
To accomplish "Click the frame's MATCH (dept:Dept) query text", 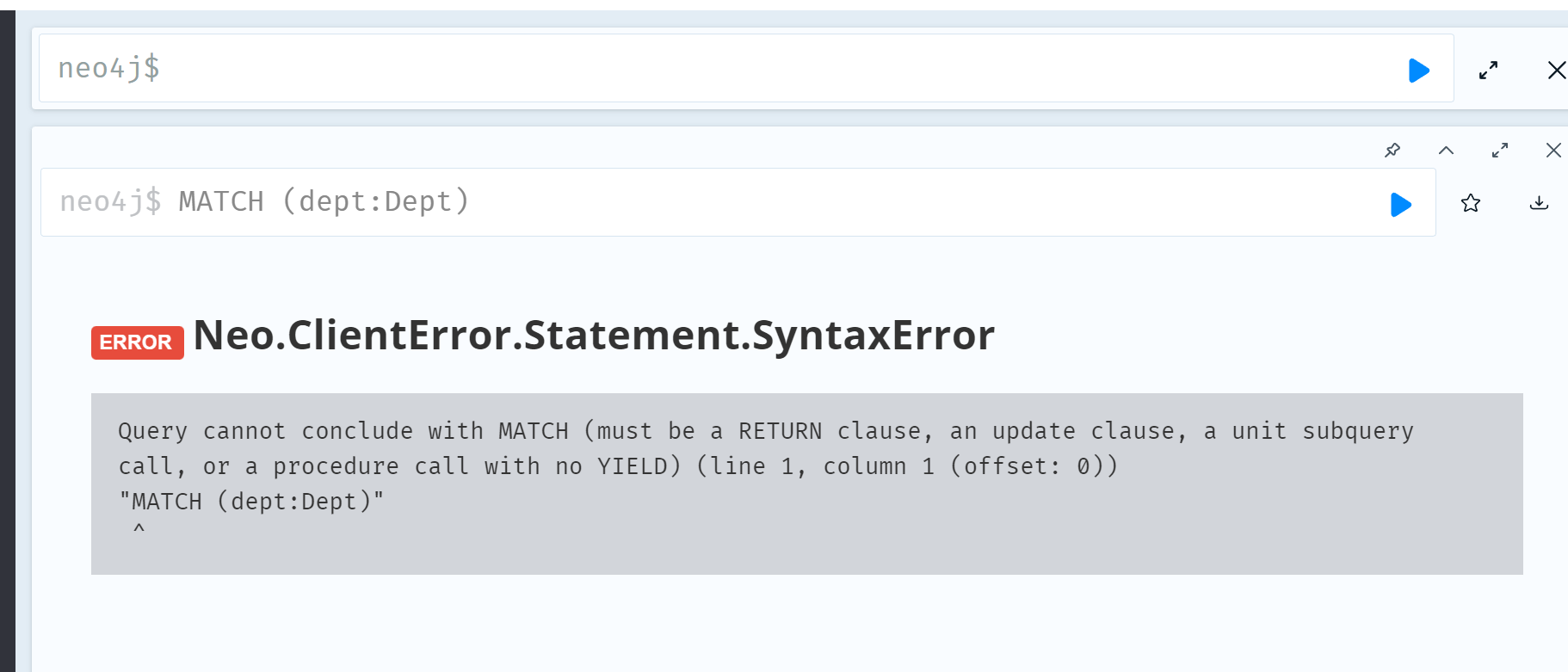I will 324,201.
